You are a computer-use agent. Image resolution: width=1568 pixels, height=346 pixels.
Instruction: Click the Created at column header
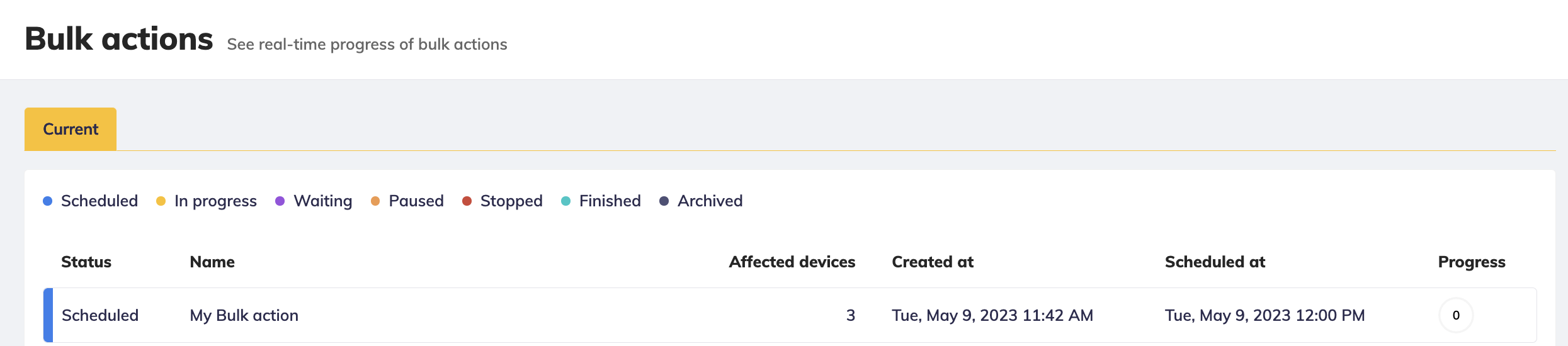click(933, 262)
